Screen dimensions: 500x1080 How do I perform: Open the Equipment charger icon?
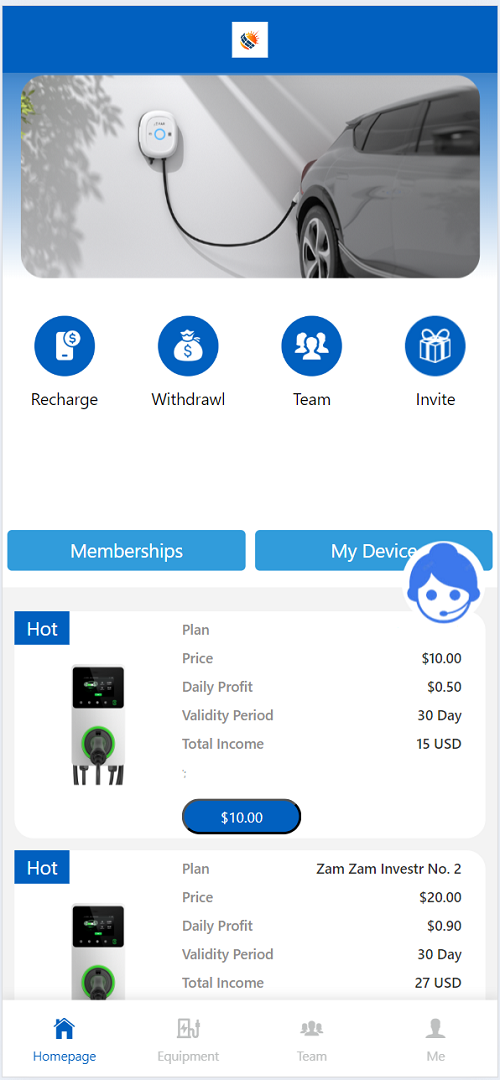coord(188,1029)
